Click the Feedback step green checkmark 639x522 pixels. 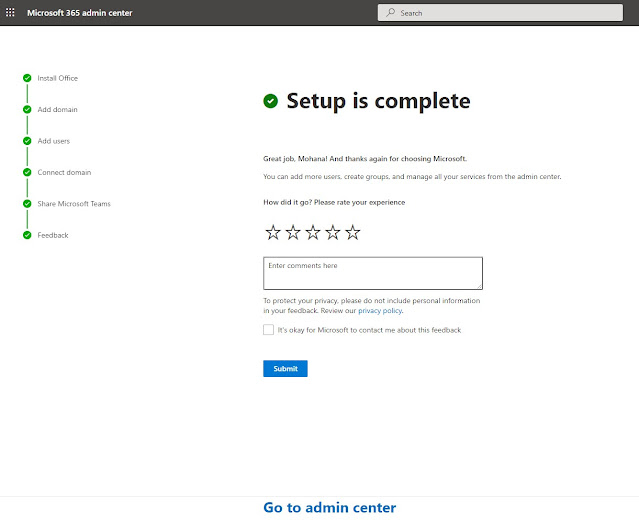pos(27,235)
